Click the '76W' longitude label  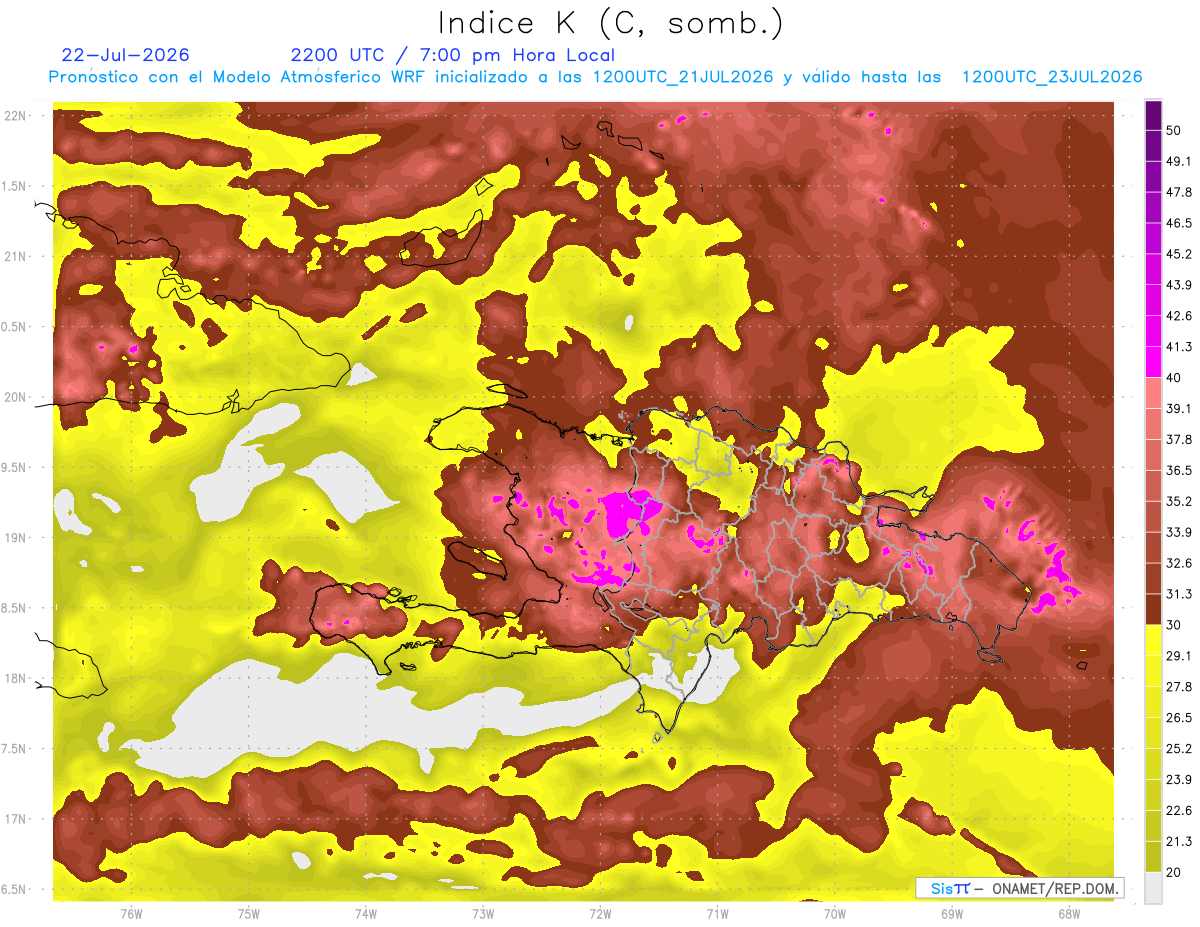[131, 914]
